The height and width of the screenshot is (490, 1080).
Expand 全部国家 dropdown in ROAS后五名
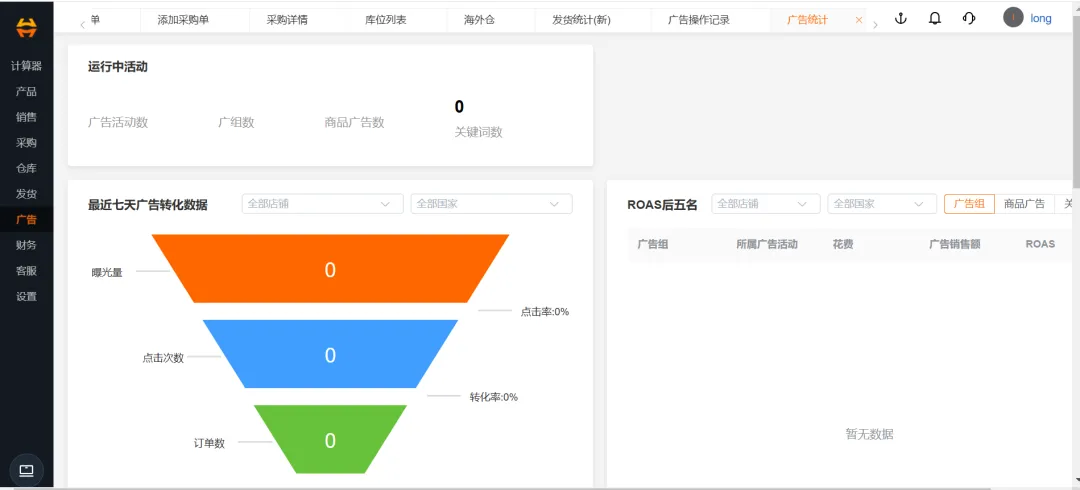click(882, 204)
